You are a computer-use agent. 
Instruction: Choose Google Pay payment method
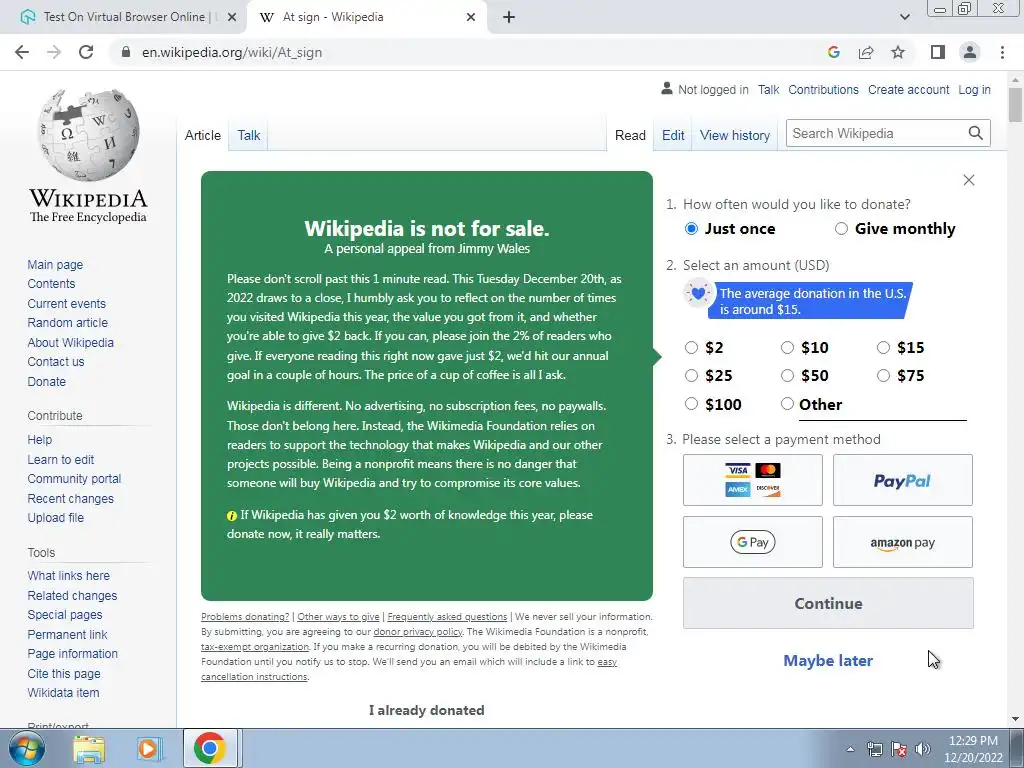pyautogui.click(x=752, y=542)
